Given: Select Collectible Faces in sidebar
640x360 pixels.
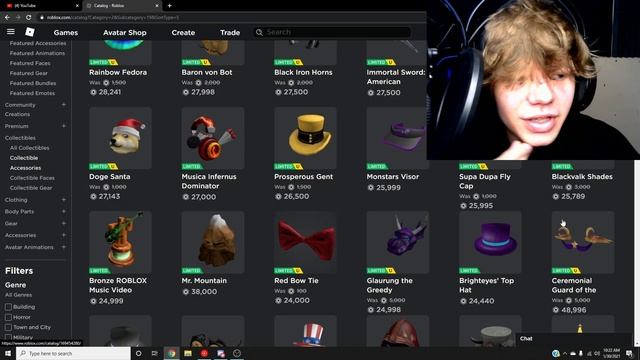Looking at the screenshot, I should [32, 178].
